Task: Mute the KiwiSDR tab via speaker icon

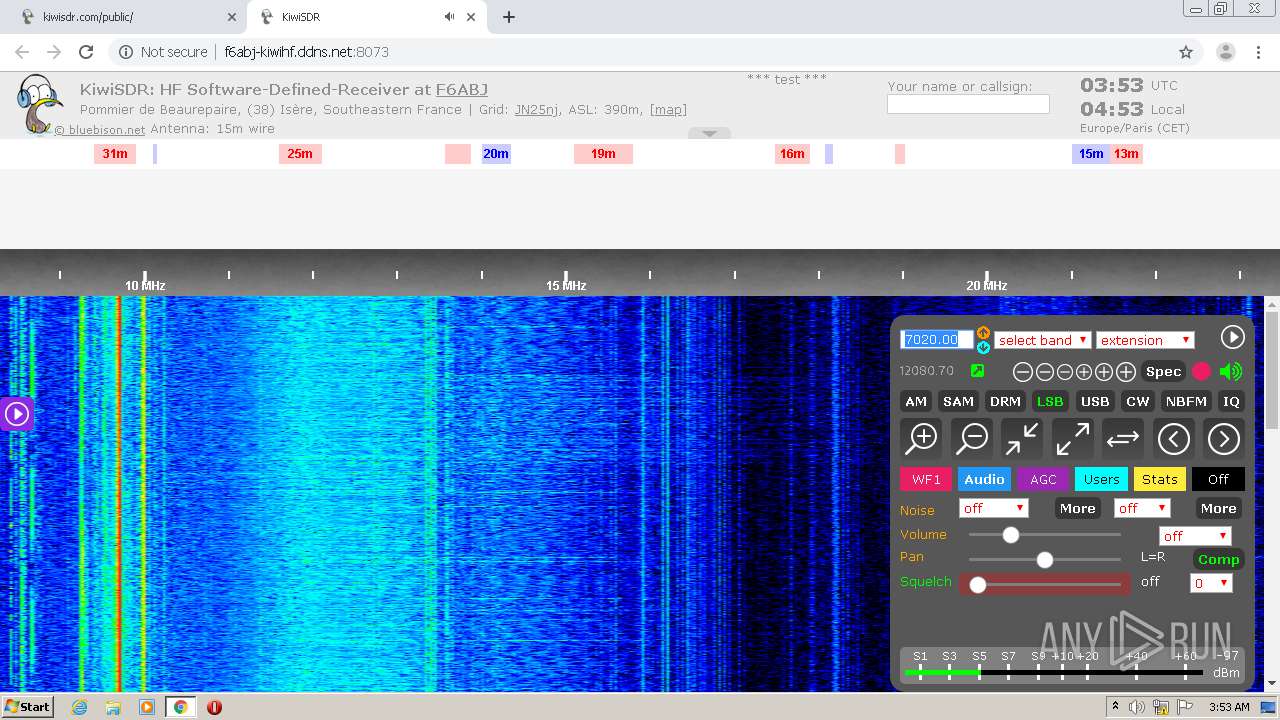Action: click(450, 17)
